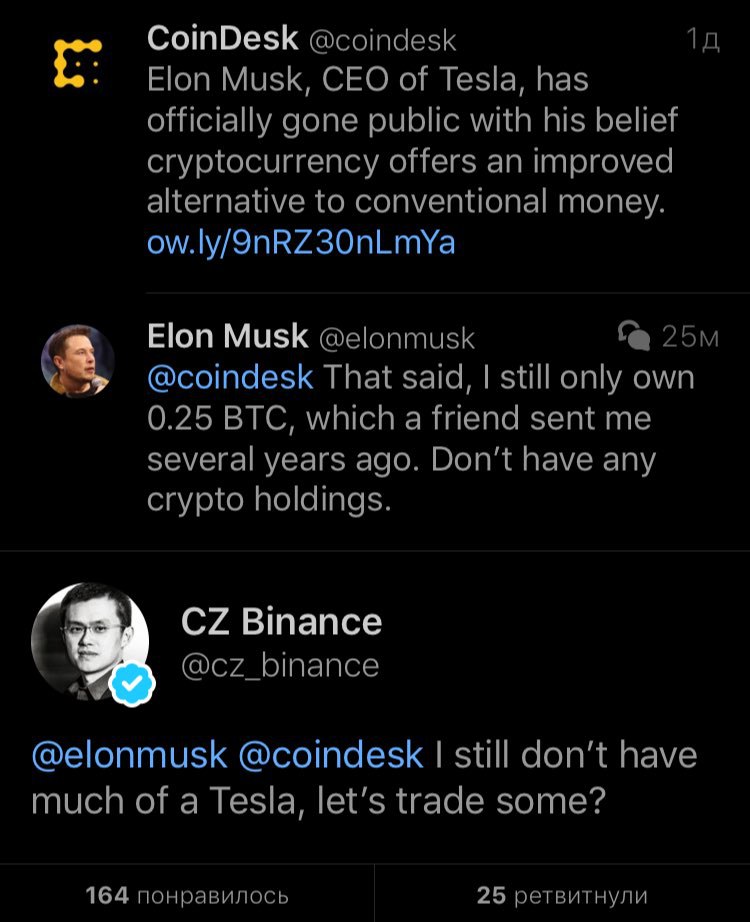Open the CZ Binance display name

pyautogui.click(x=282, y=622)
